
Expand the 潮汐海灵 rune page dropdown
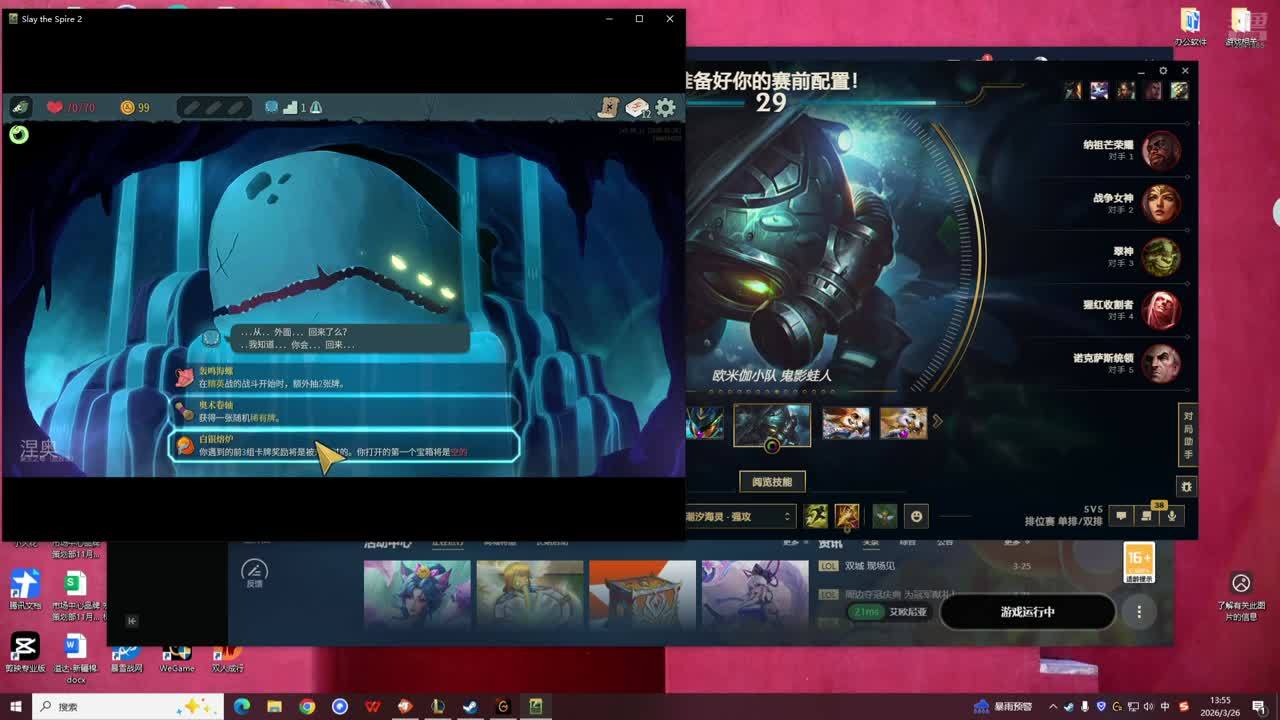pos(787,516)
